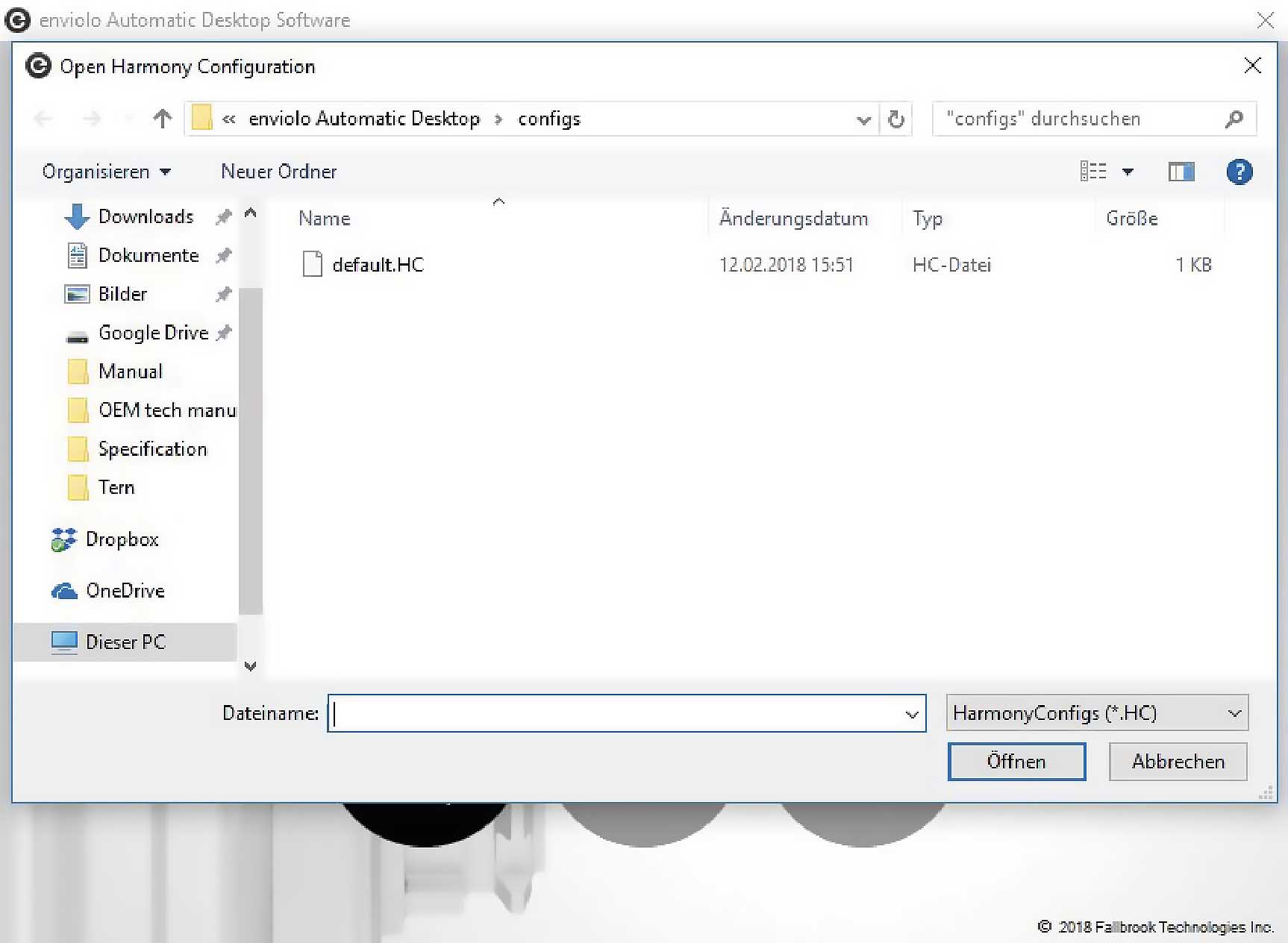Click the Manual folder icon
Screen dimensions: 1288x943
[78, 372]
